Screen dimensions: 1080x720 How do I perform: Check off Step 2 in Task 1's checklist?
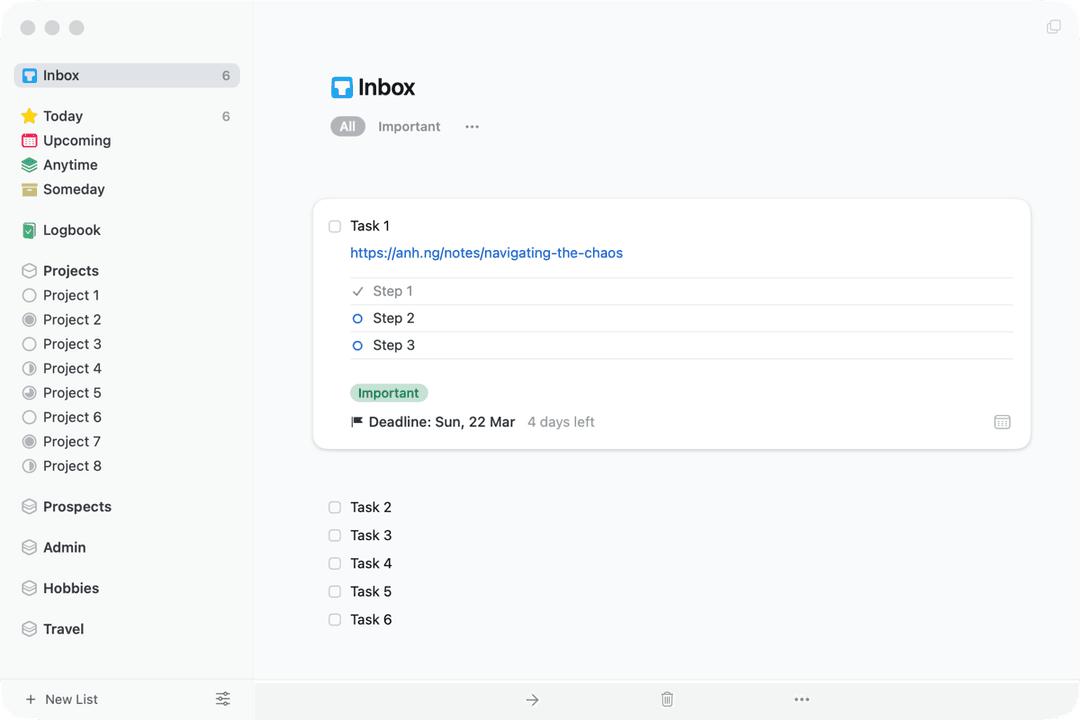[357, 317]
